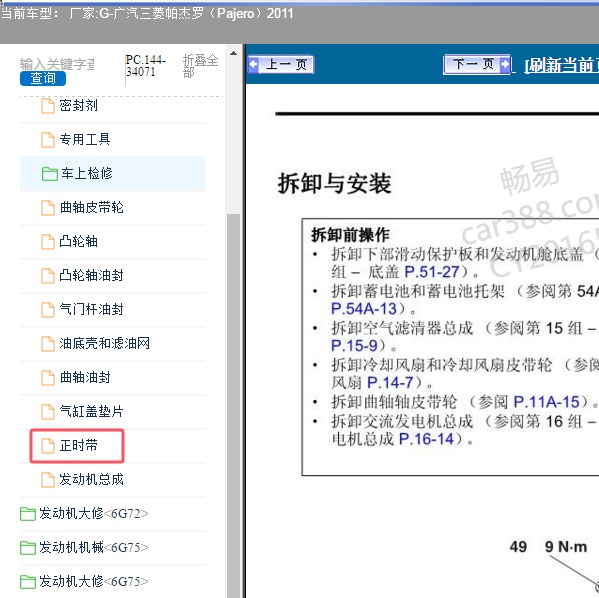Open the 凸轮轴油封 page
The width and height of the screenshot is (599, 598).
91,276
